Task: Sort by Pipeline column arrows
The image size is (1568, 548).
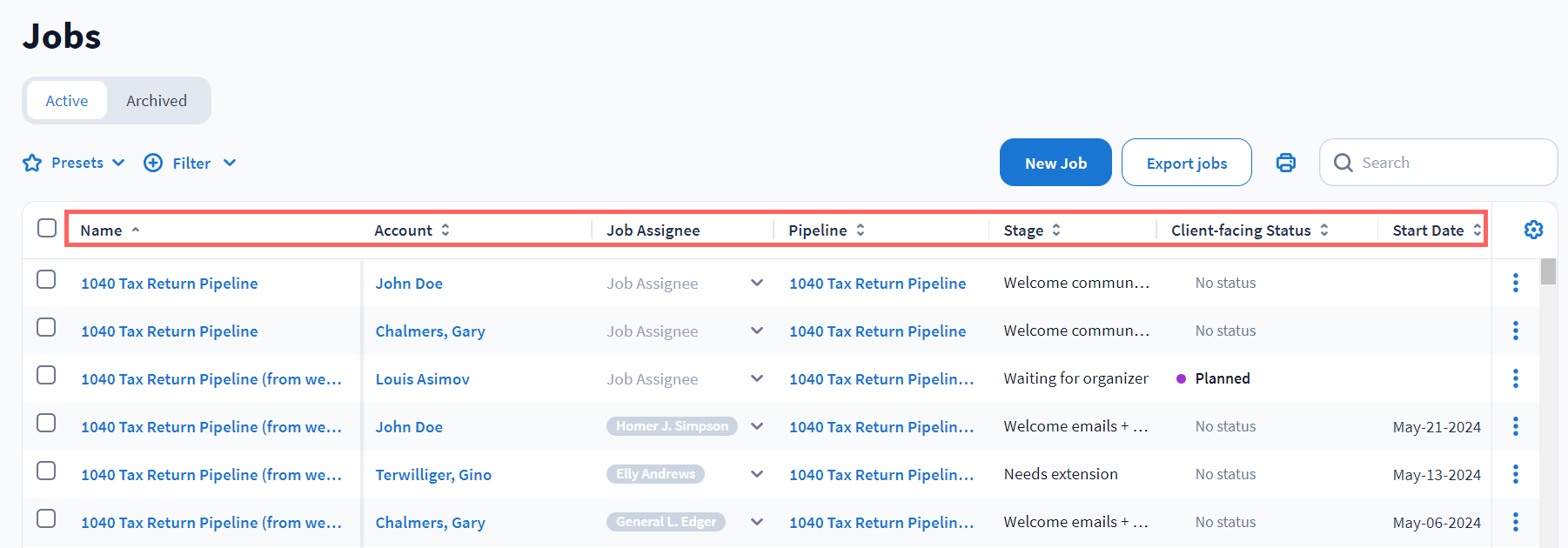Action: tap(860, 230)
